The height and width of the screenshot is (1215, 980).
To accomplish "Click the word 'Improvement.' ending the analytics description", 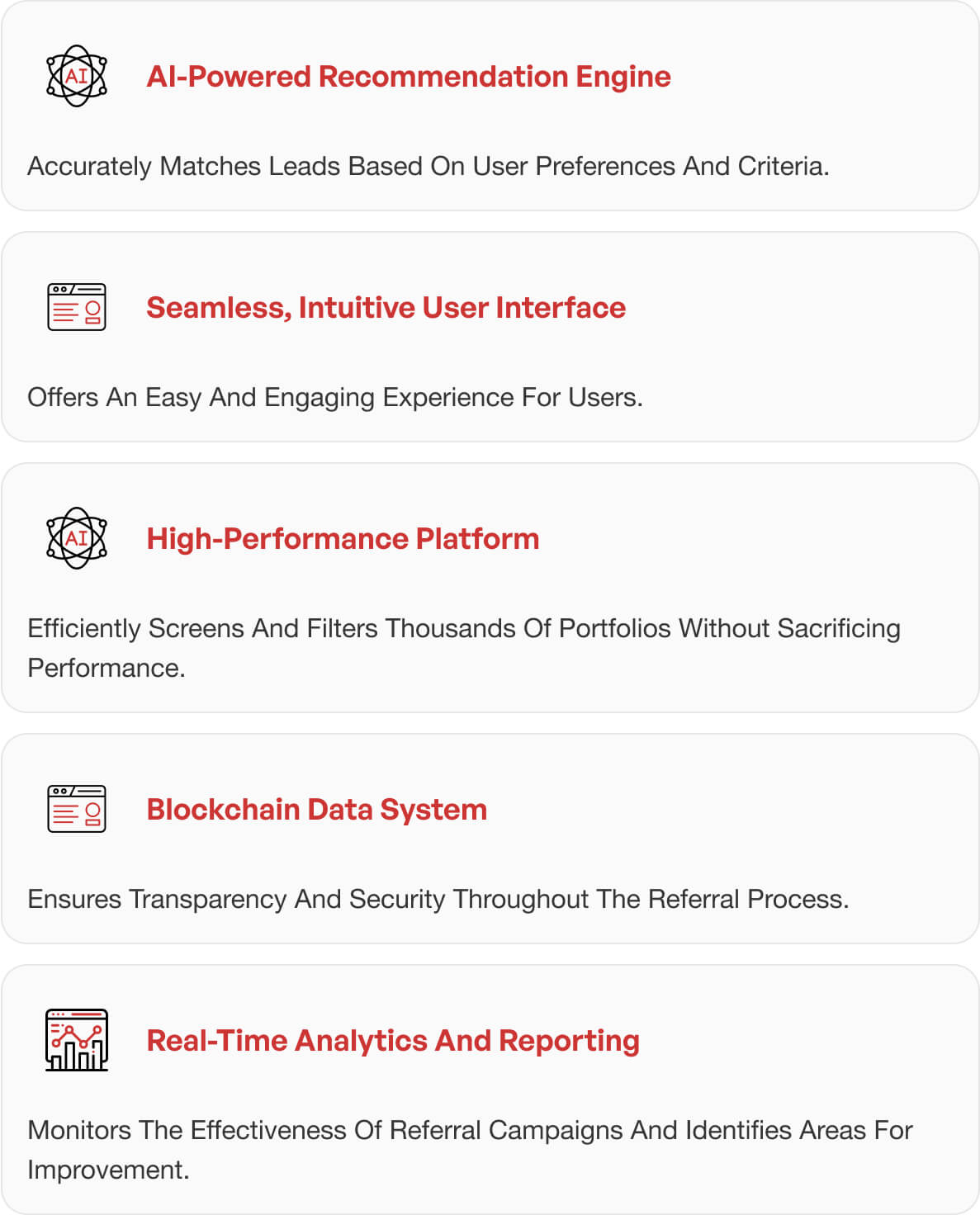I will click(x=108, y=1170).
